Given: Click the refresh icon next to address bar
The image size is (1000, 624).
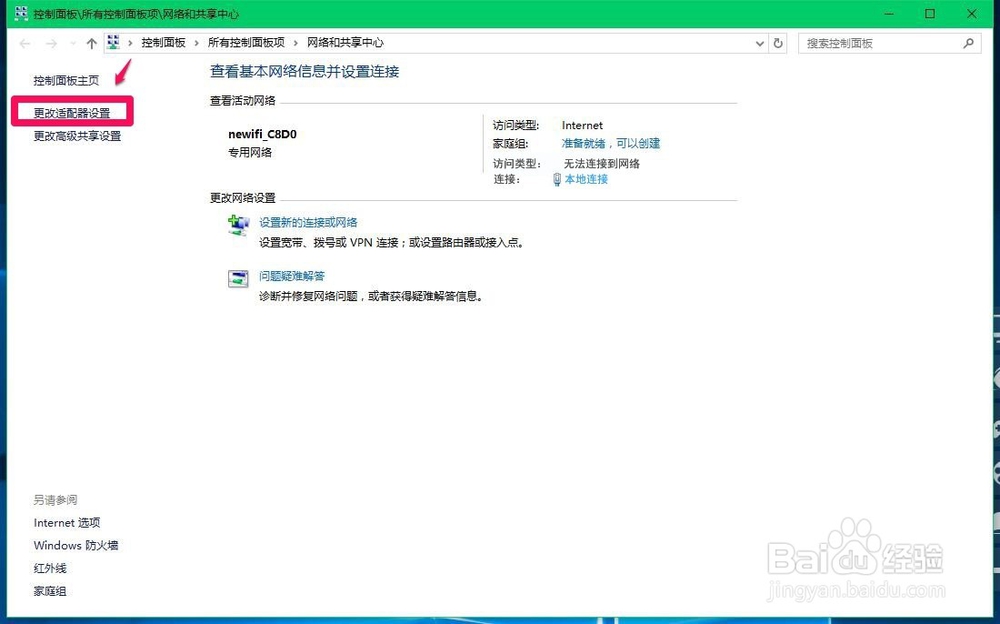Looking at the screenshot, I should pyautogui.click(x=779, y=43).
